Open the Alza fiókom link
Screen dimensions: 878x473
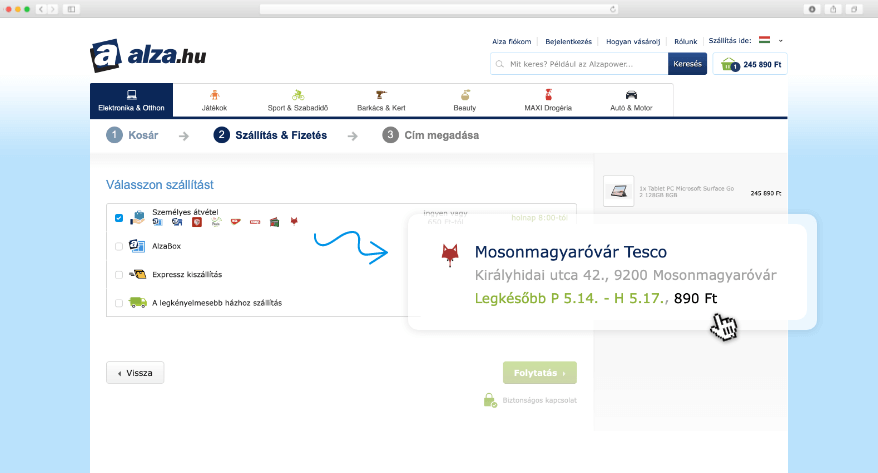point(511,41)
